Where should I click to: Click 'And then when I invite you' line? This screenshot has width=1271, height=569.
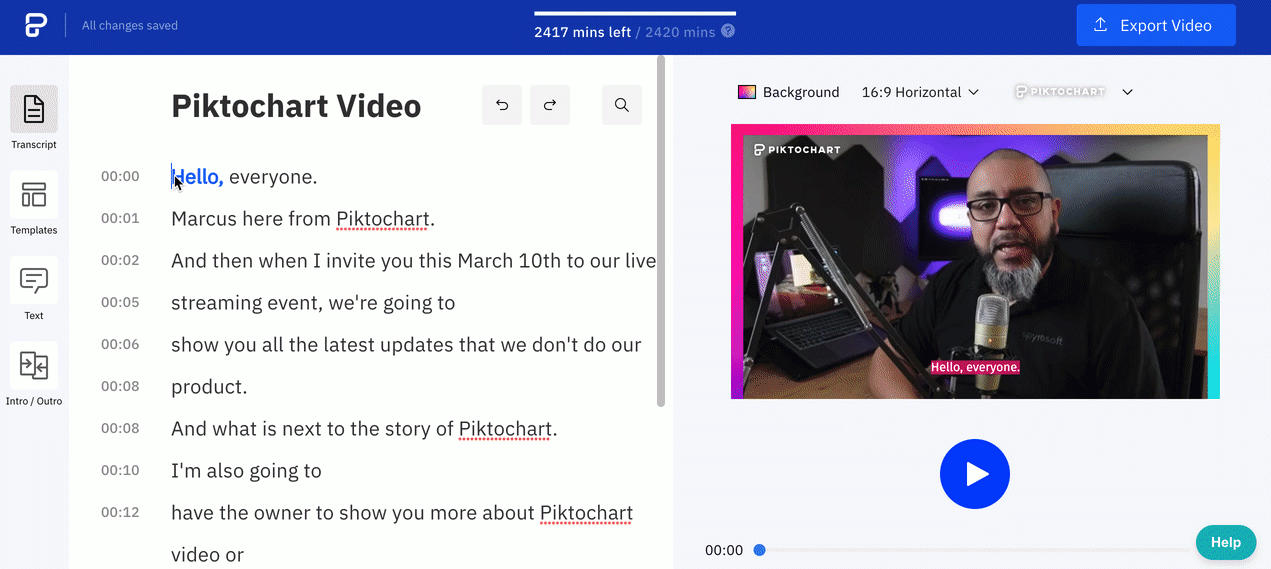click(x=414, y=261)
